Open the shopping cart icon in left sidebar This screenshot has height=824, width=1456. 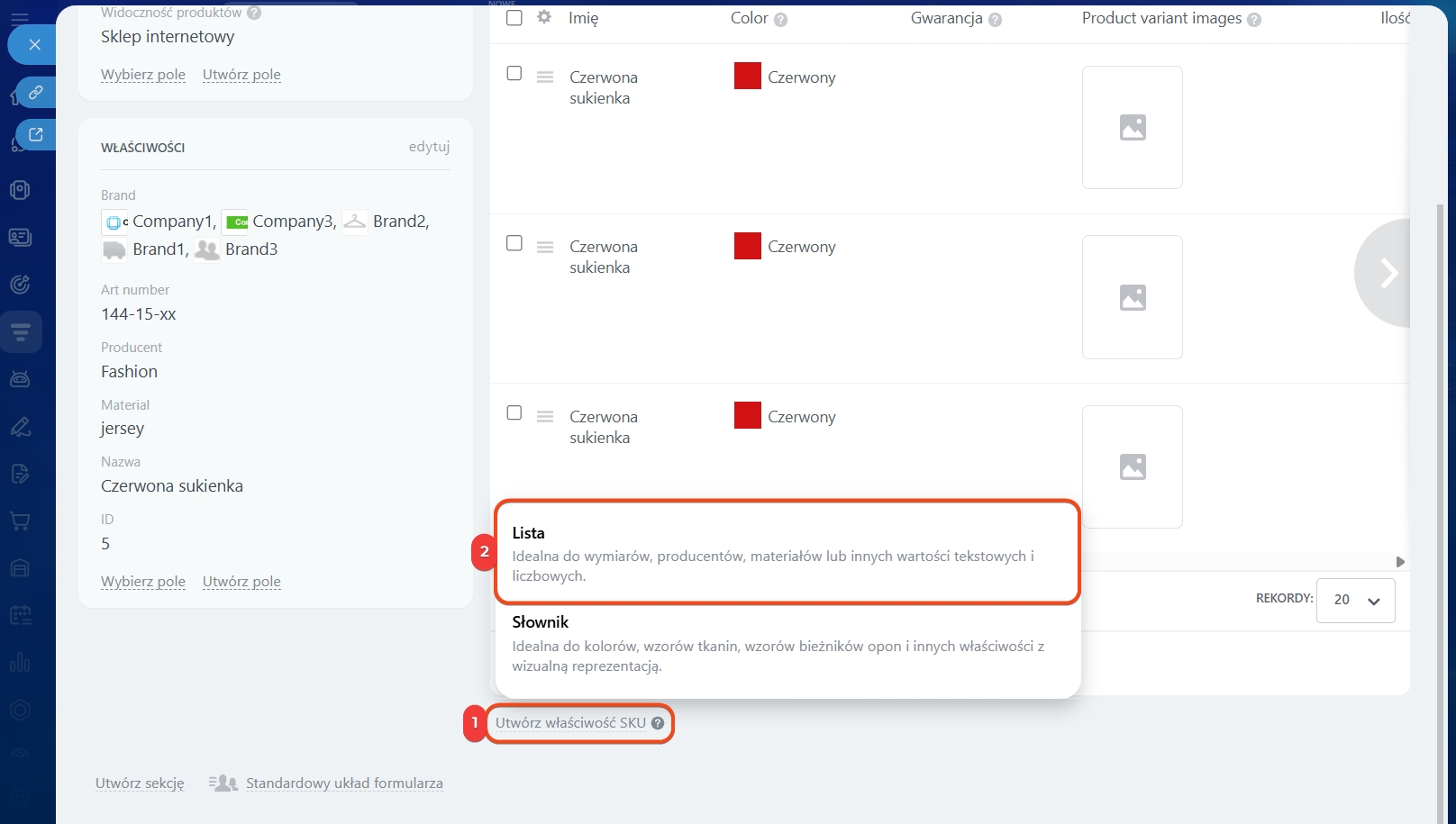[20, 521]
